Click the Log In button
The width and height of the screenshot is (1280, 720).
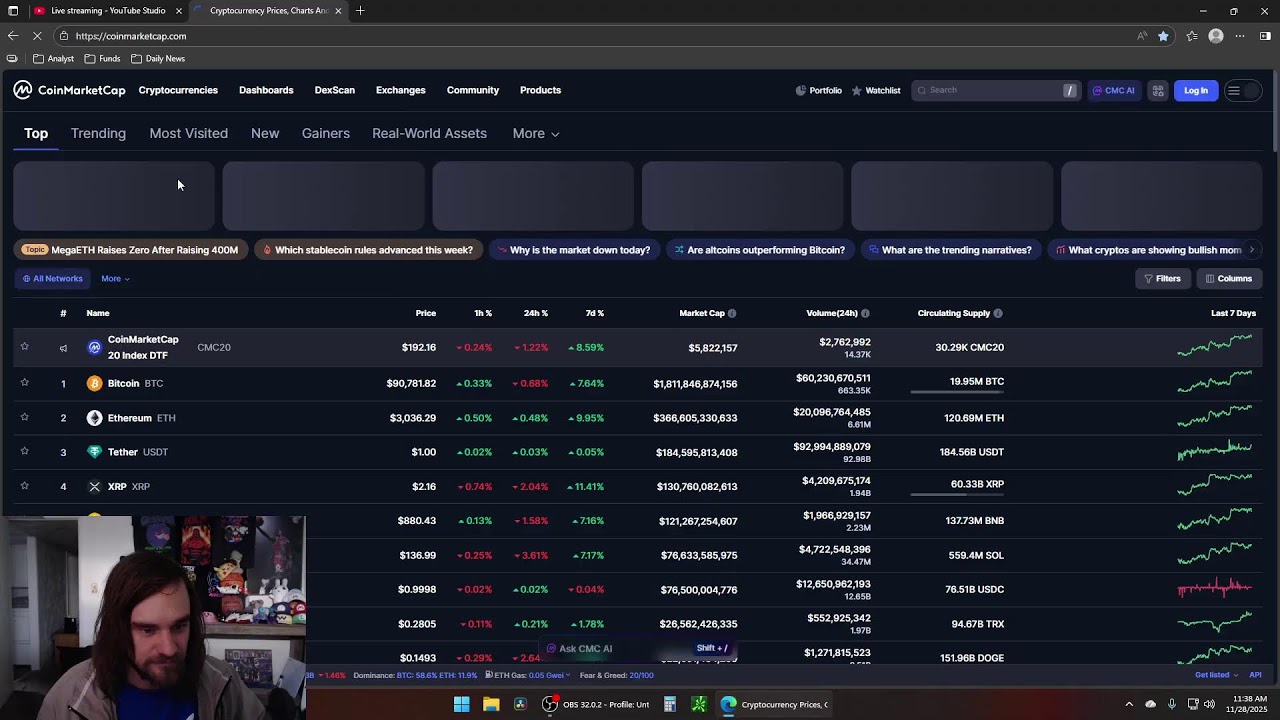(x=1196, y=90)
